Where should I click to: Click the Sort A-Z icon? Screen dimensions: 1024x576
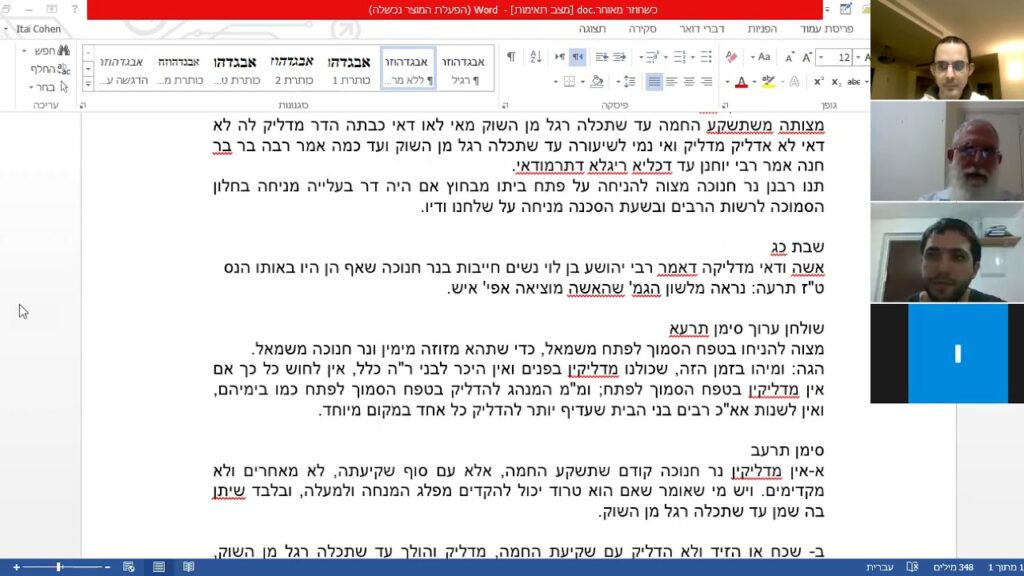(536, 57)
